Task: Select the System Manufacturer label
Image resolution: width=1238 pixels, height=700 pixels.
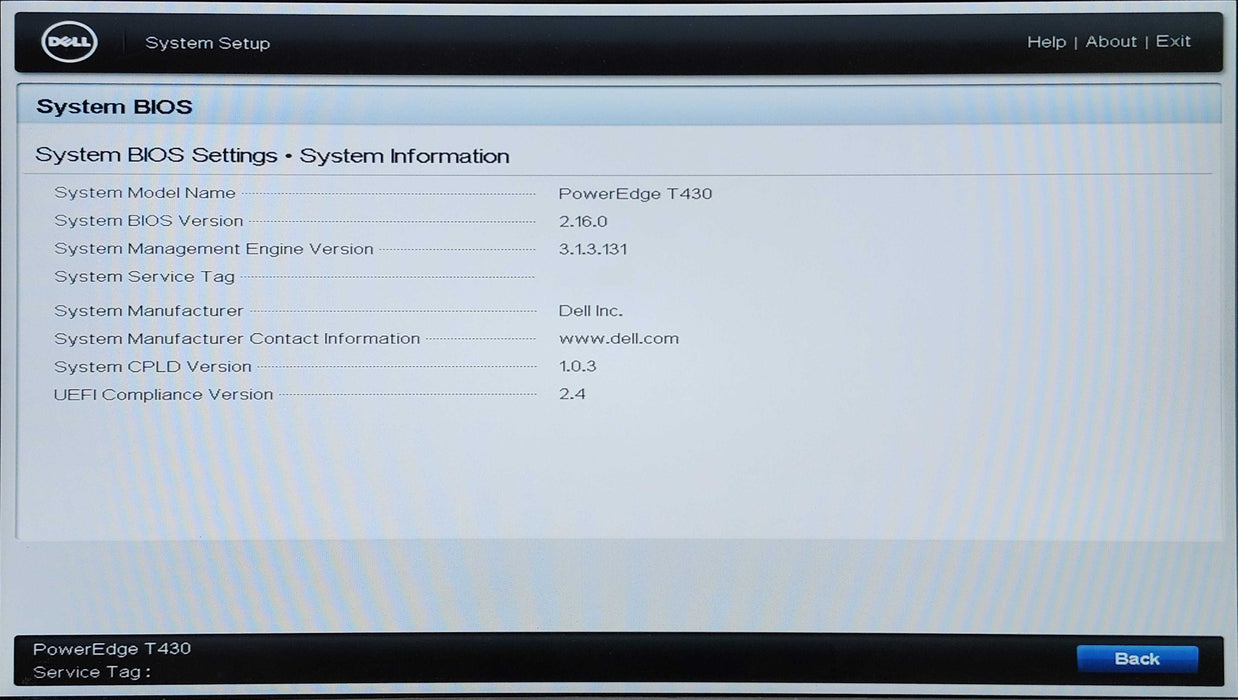Action: (149, 311)
